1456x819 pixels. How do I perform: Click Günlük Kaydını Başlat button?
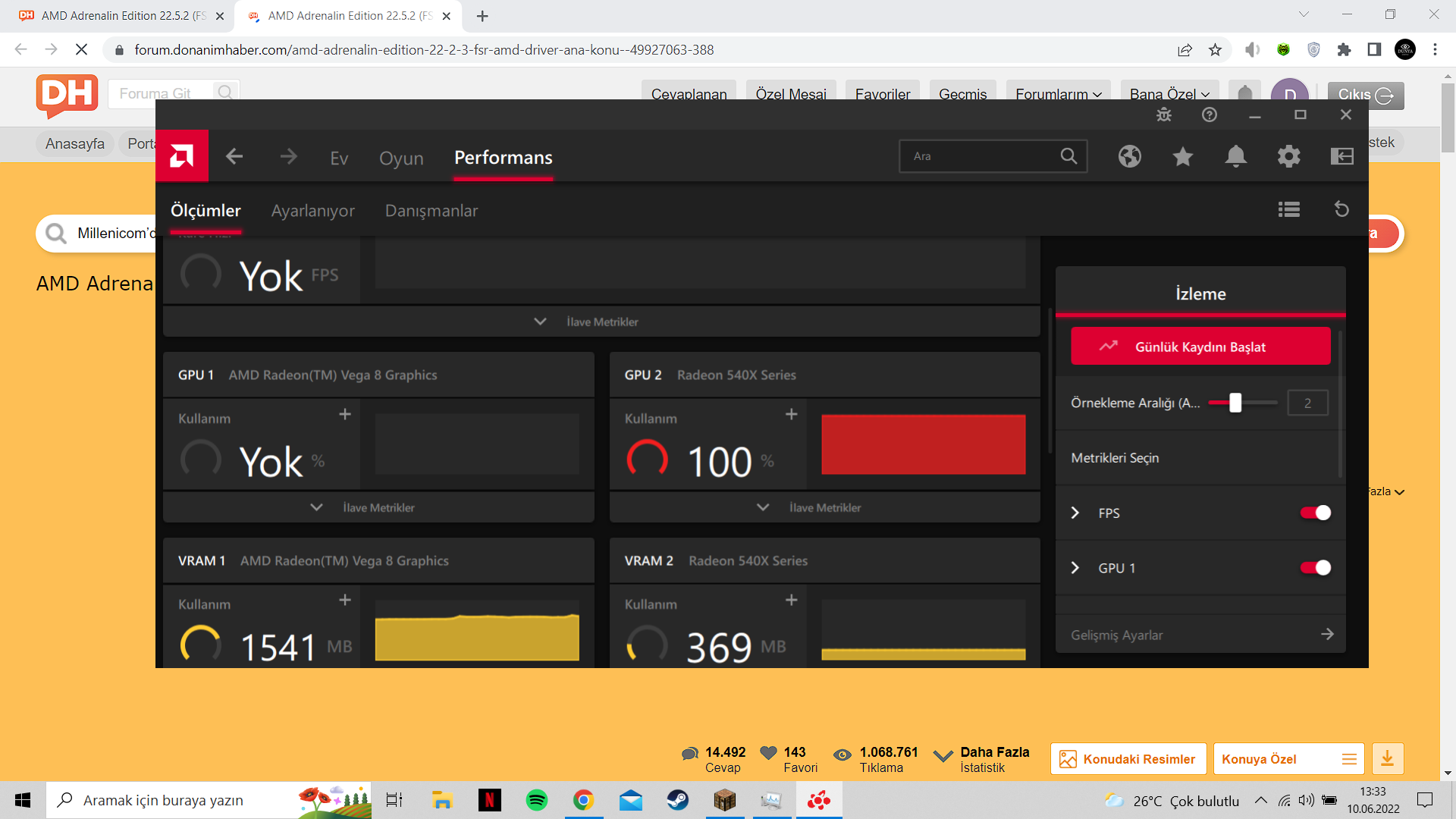point(1200,346)
